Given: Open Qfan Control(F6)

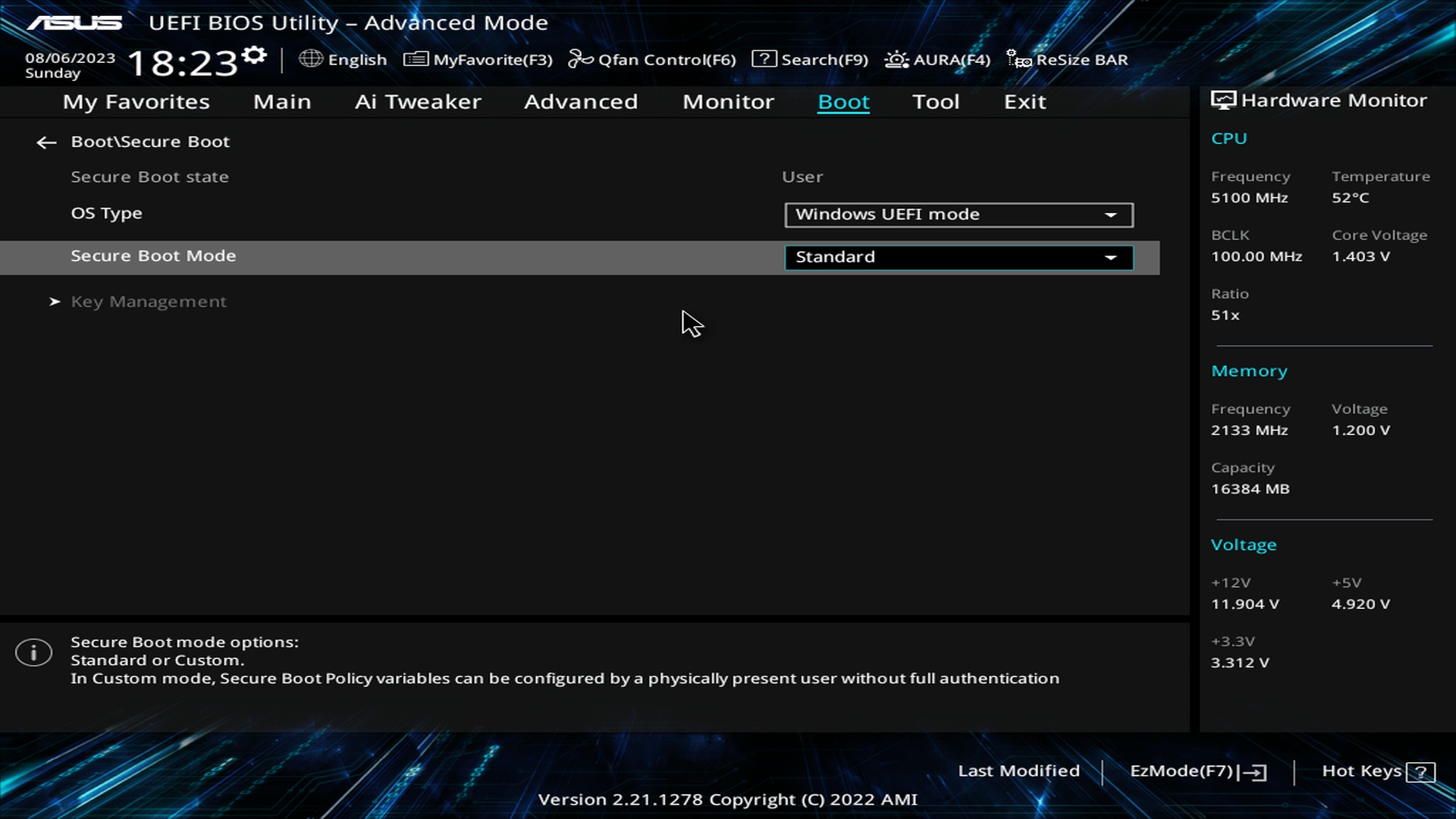Looking at the screenshot, I should point(652,59).
